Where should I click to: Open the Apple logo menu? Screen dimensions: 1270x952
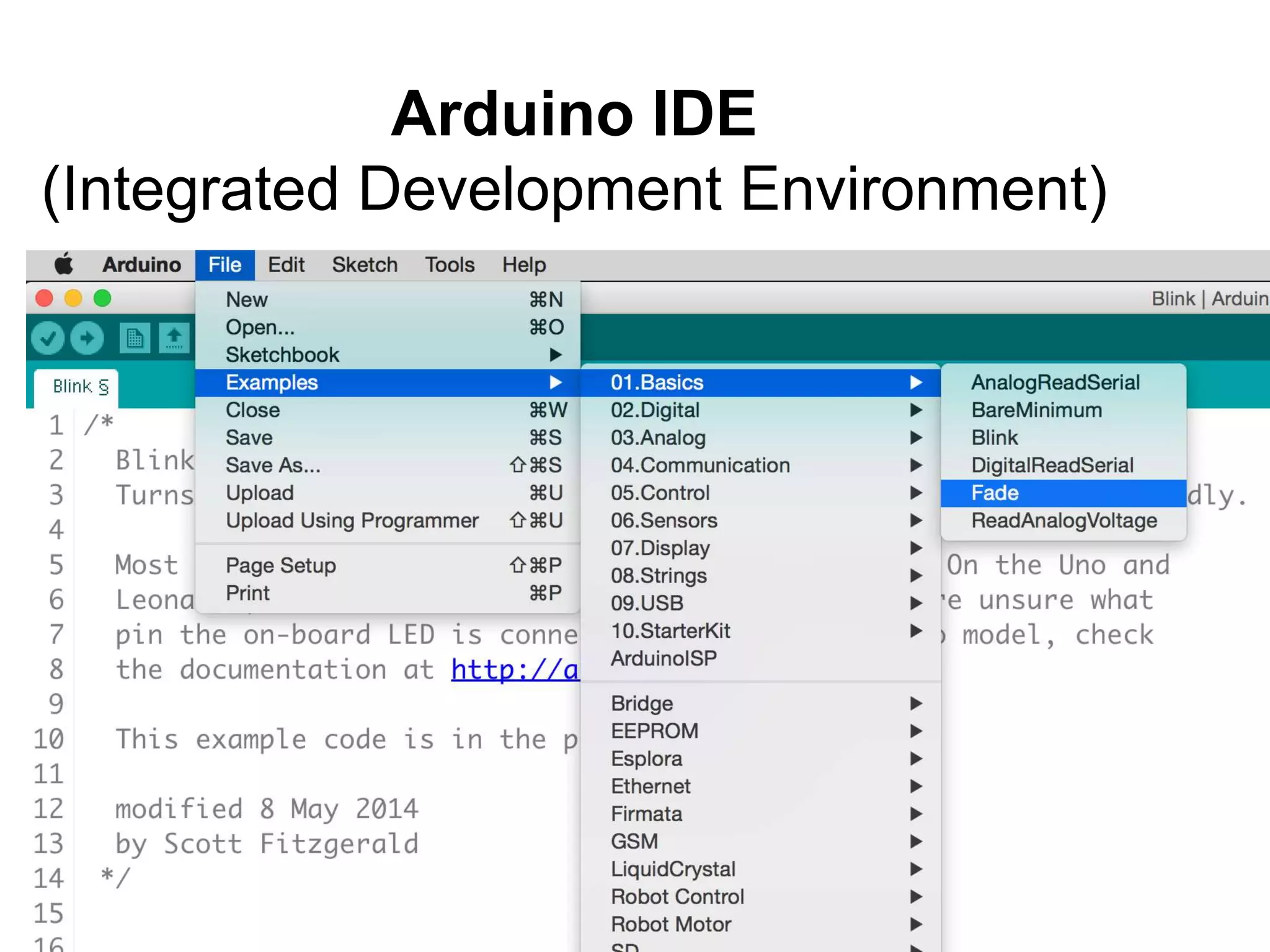coord(63,265)
